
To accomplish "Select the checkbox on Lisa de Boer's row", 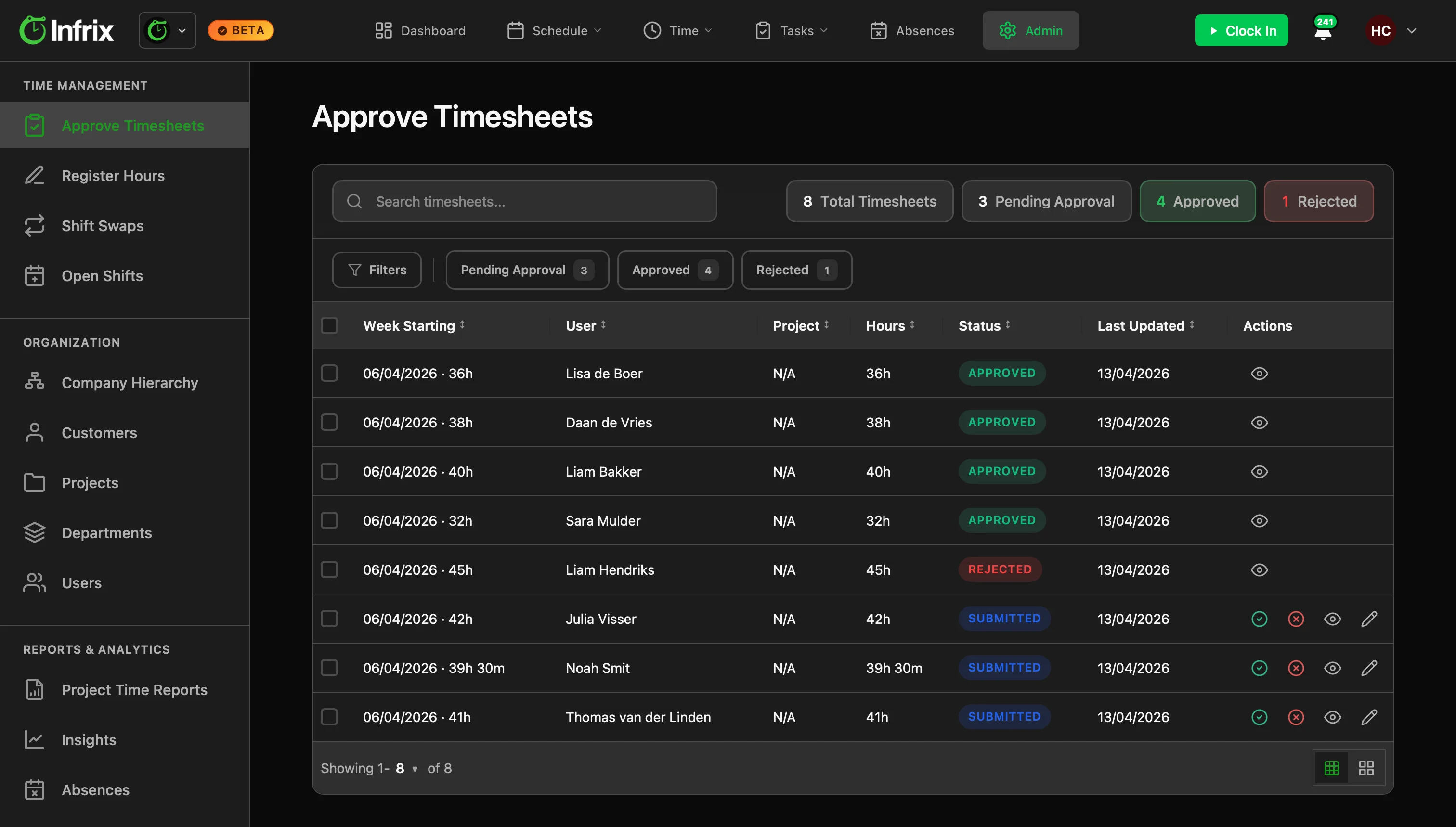I will tap(329, 373).
